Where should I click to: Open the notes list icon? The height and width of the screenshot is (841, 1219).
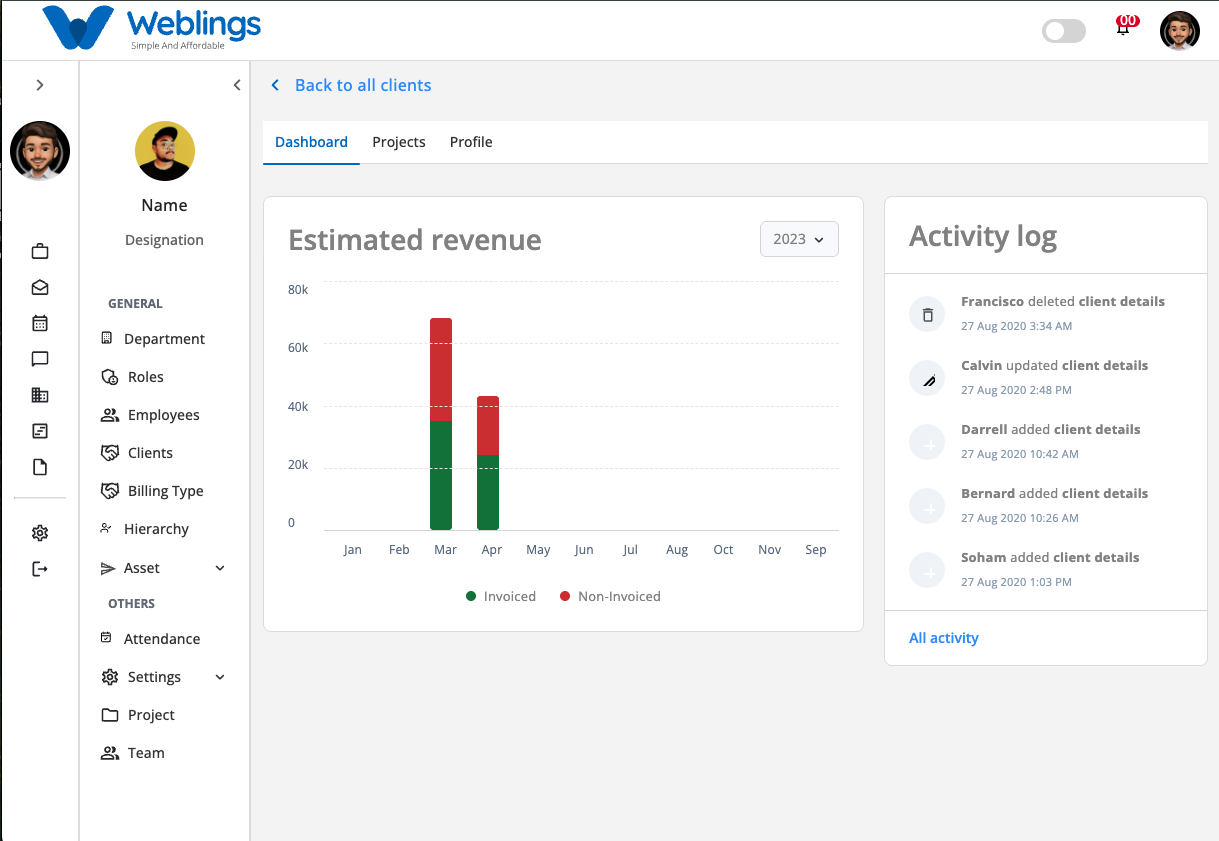[40, 431]
